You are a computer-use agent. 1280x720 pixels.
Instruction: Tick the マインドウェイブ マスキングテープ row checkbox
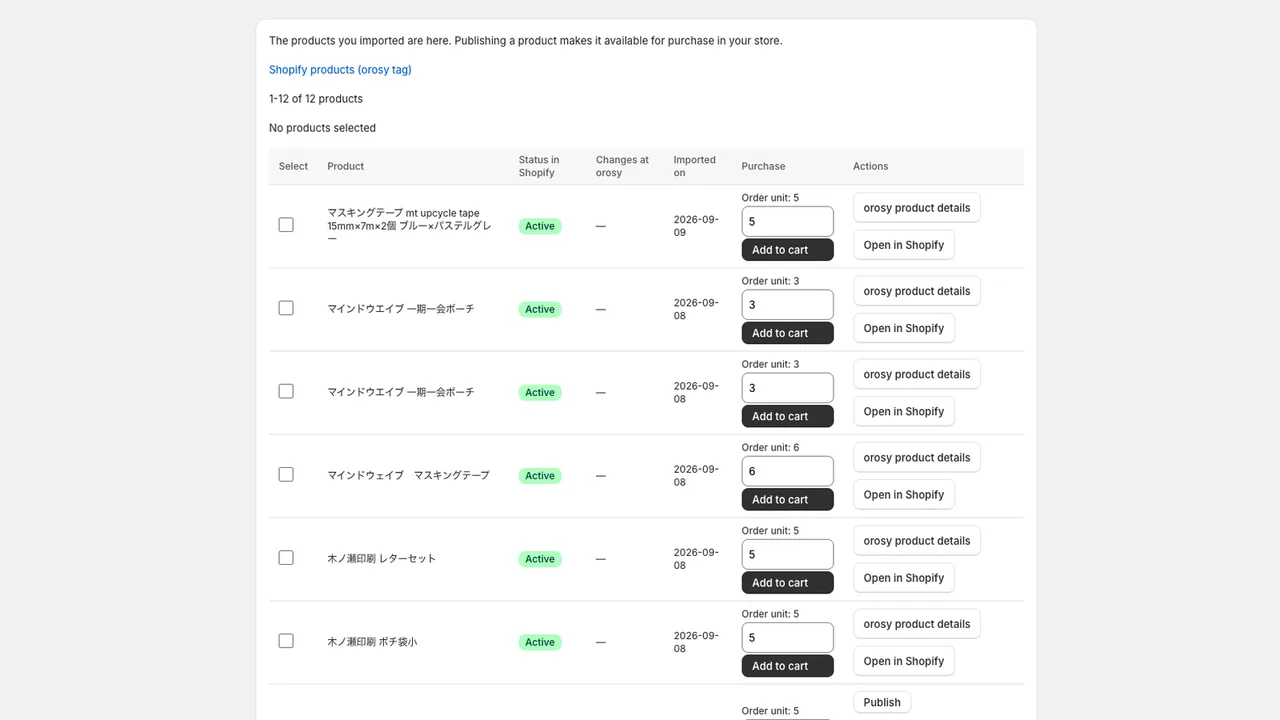click(286, 475)
